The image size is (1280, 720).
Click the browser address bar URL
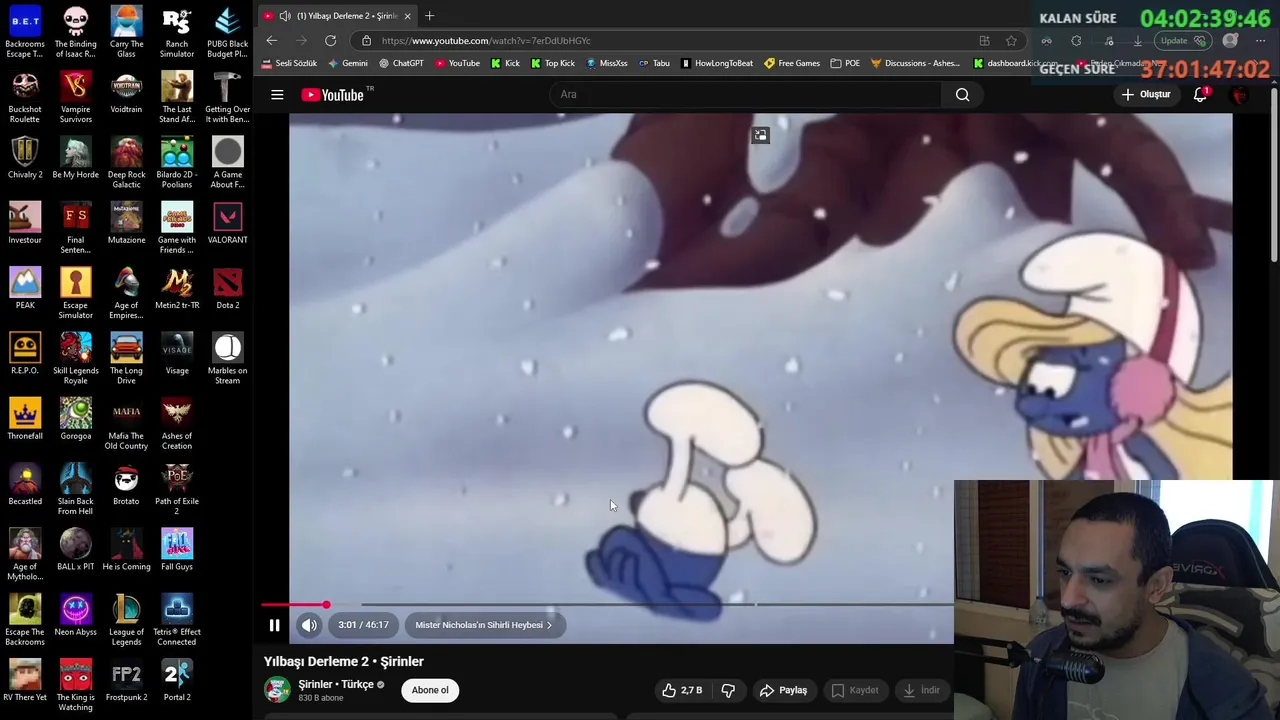tap(486, 41)
